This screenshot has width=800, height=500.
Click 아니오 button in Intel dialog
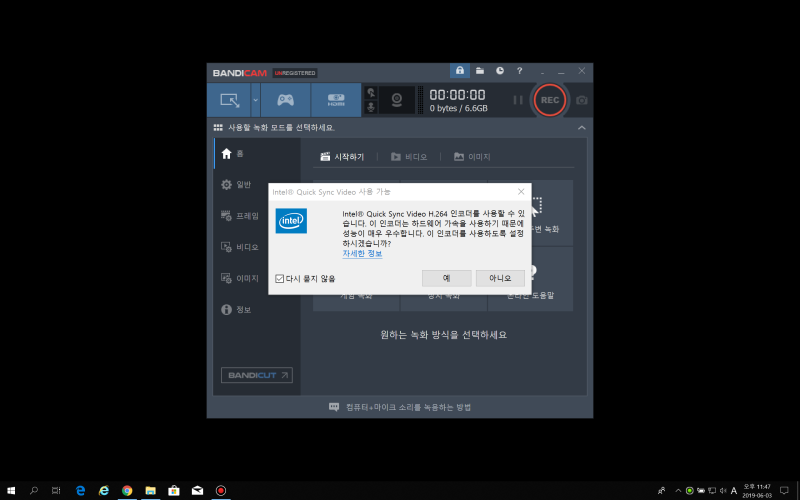pos(500,278)
